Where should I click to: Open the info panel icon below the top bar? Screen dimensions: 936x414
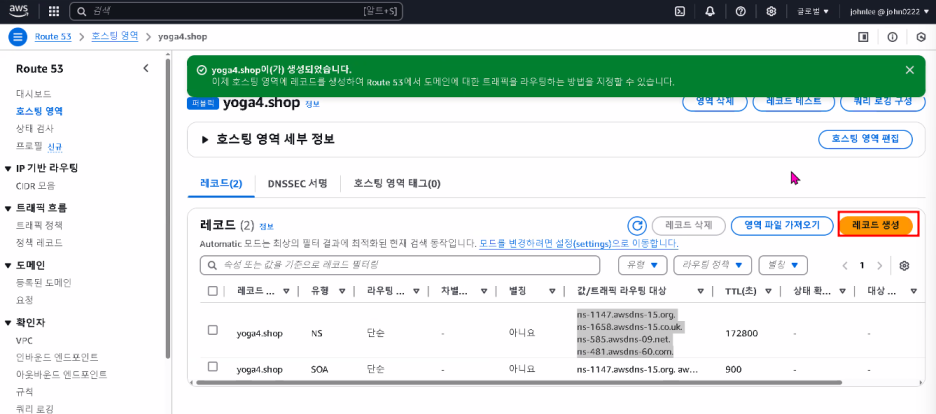892,37
